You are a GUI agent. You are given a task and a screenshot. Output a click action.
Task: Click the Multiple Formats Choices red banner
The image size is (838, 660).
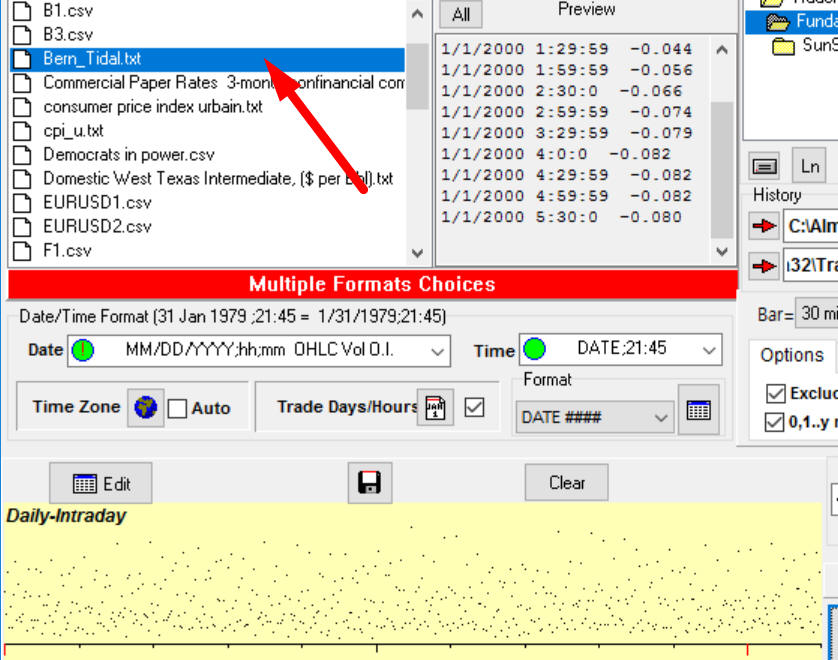tap(373, 284)
